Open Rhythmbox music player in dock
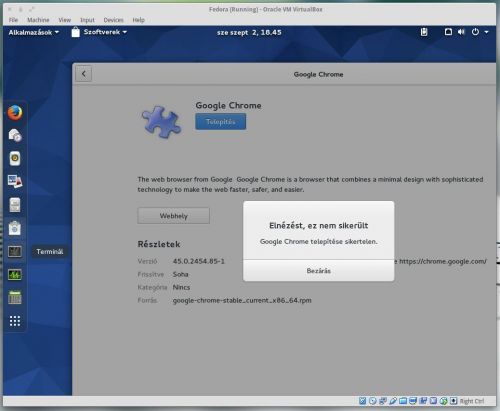 tap(15, 158)
